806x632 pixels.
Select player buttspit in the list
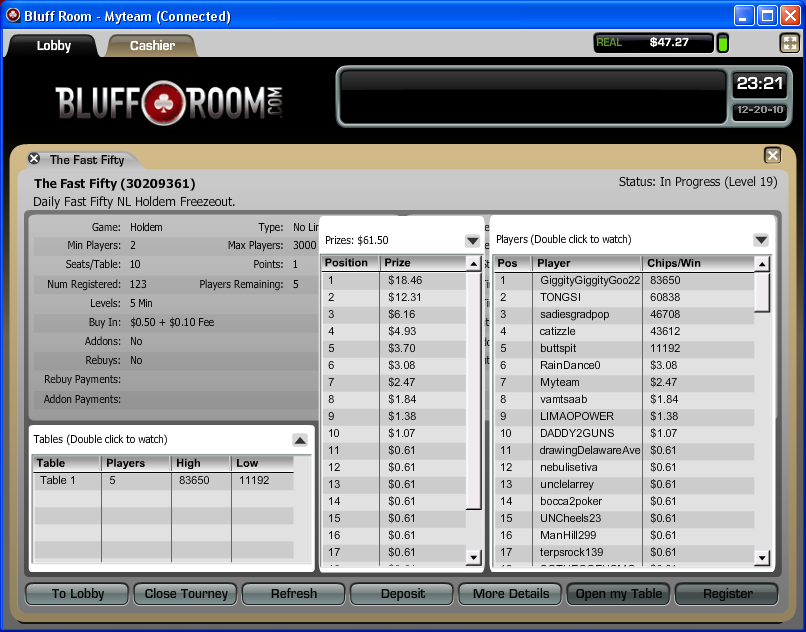[624, 349]
